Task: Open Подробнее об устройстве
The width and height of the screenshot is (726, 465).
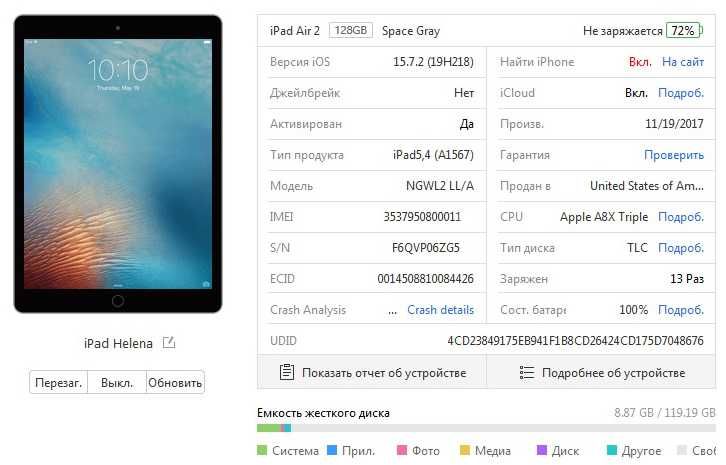Action: coord(601,372)
